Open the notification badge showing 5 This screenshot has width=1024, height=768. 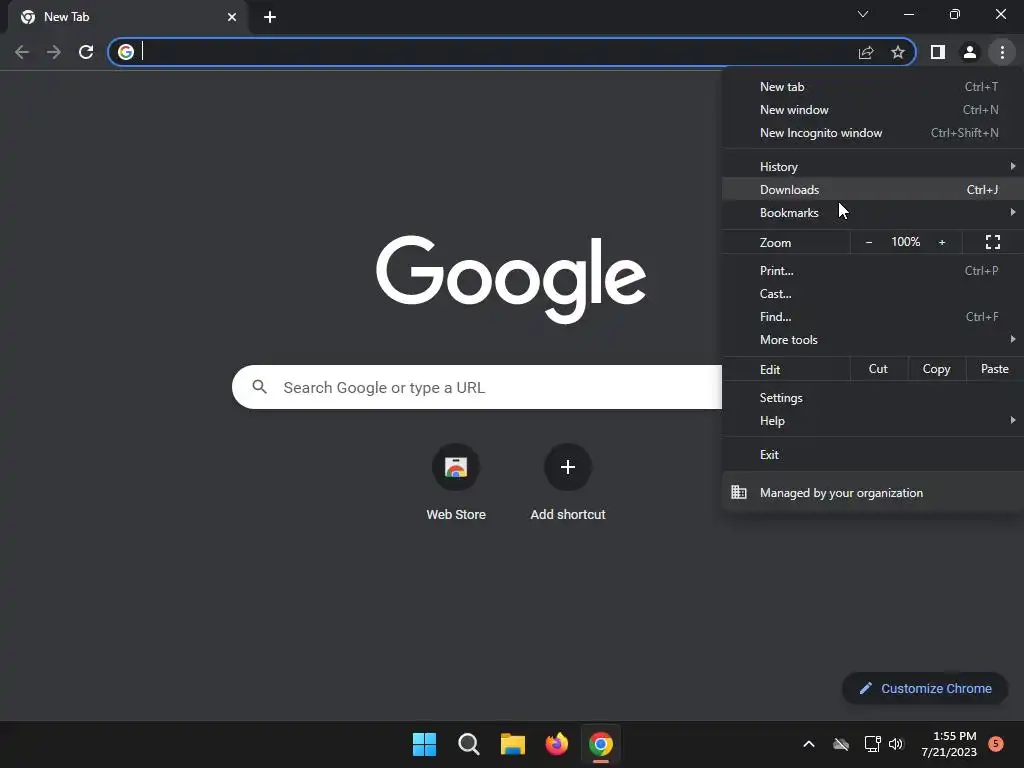995,744
